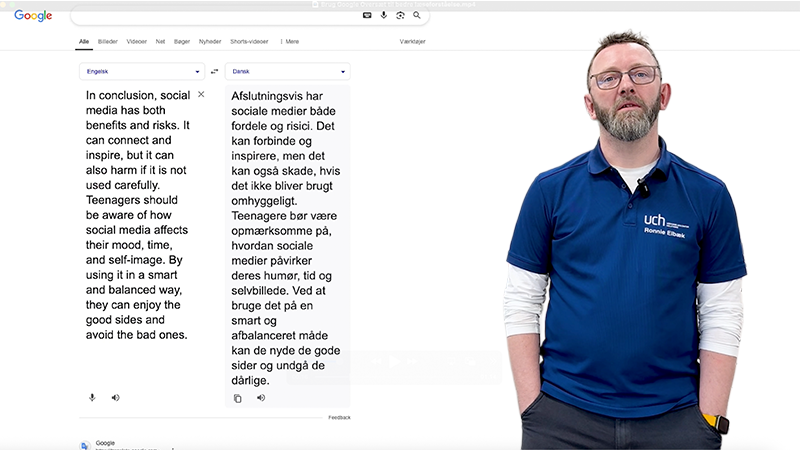This screenshot has width=800, height=450.
Task: Switch to the Net tab
Action: coord(160,41)
